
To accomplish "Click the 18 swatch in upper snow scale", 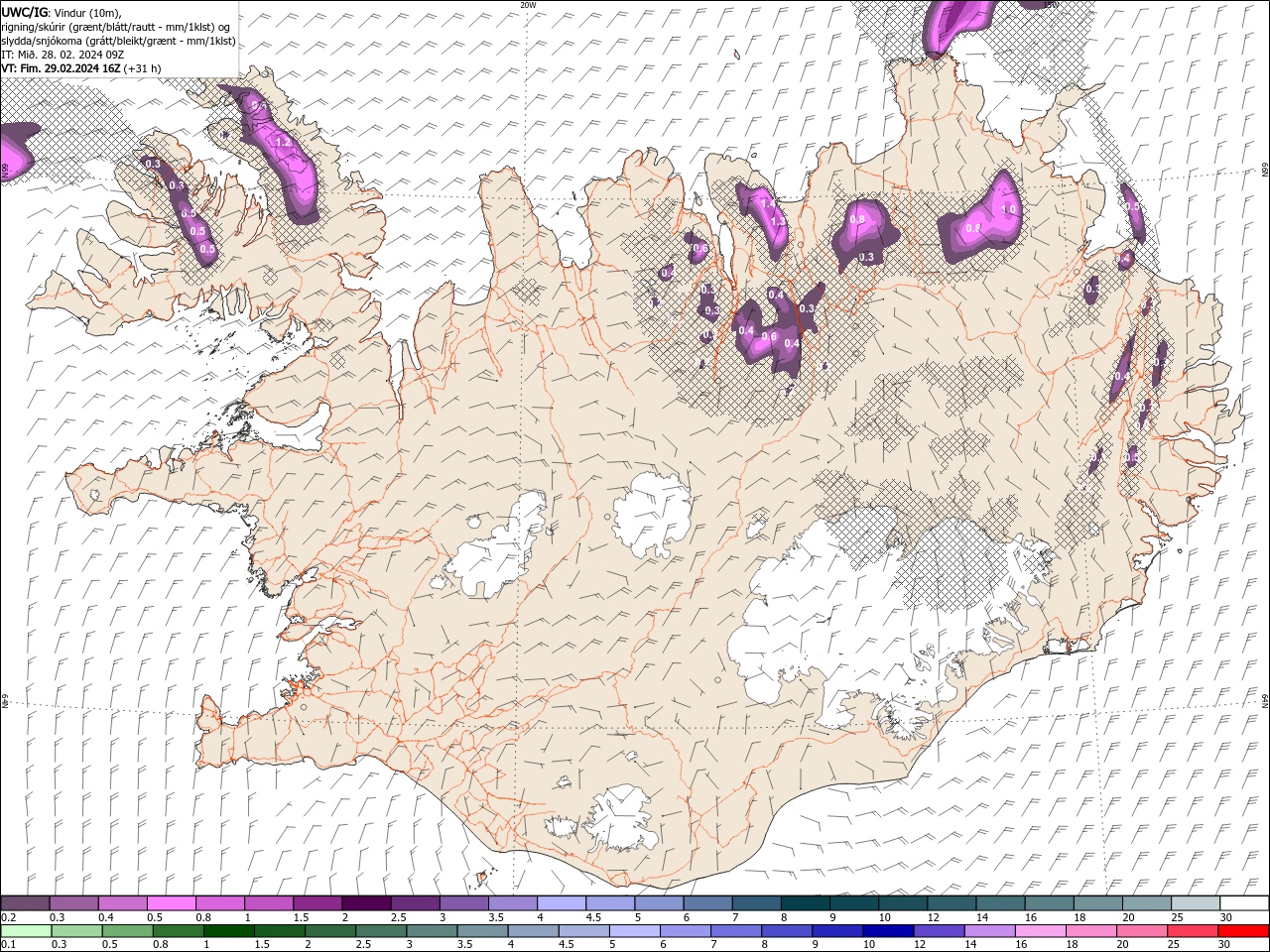I will pos(1096,903).
